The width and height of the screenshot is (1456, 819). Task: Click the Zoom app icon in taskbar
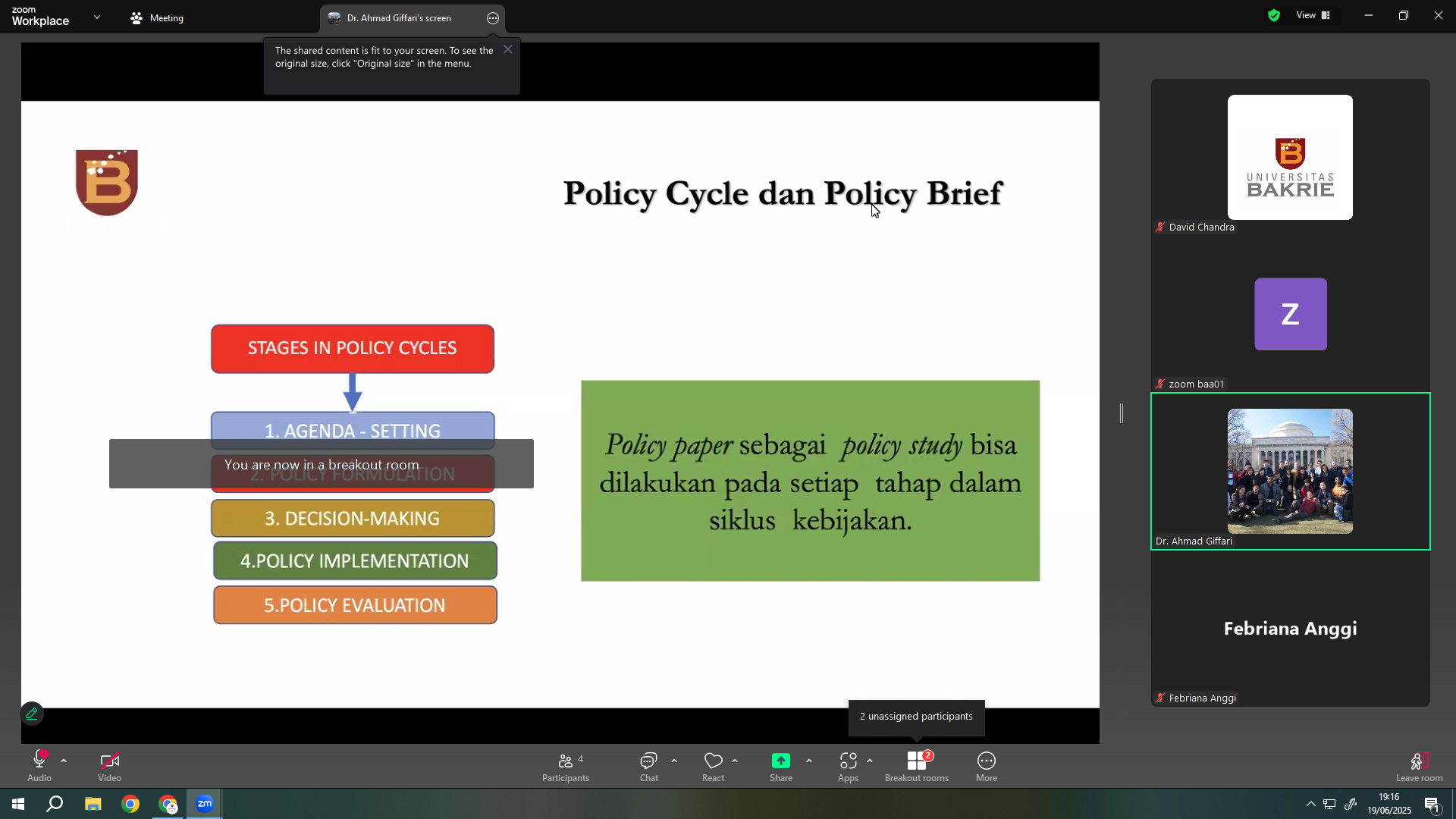pyautogui.click(x=205, y=804)
